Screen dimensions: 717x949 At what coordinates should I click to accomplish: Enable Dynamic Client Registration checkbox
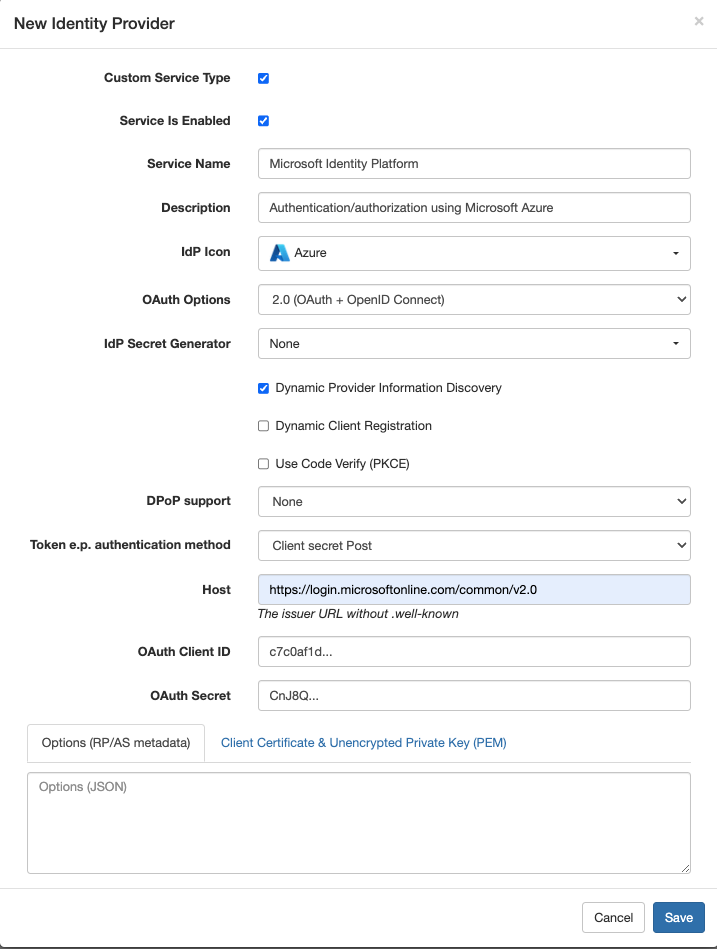(x=263, y=426)
